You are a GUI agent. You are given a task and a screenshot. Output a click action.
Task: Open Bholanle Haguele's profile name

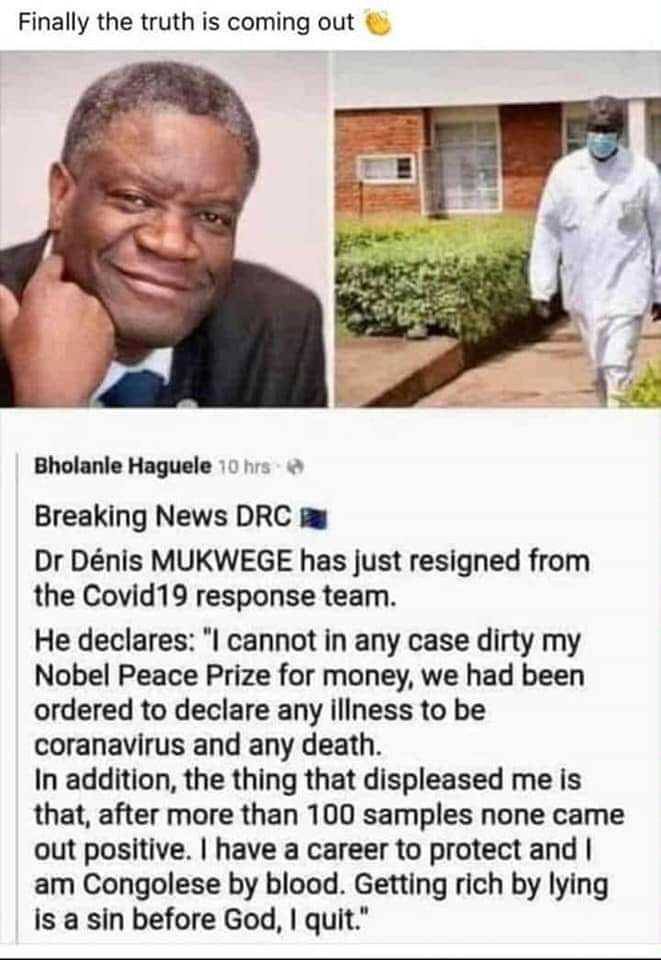[122, 467]
